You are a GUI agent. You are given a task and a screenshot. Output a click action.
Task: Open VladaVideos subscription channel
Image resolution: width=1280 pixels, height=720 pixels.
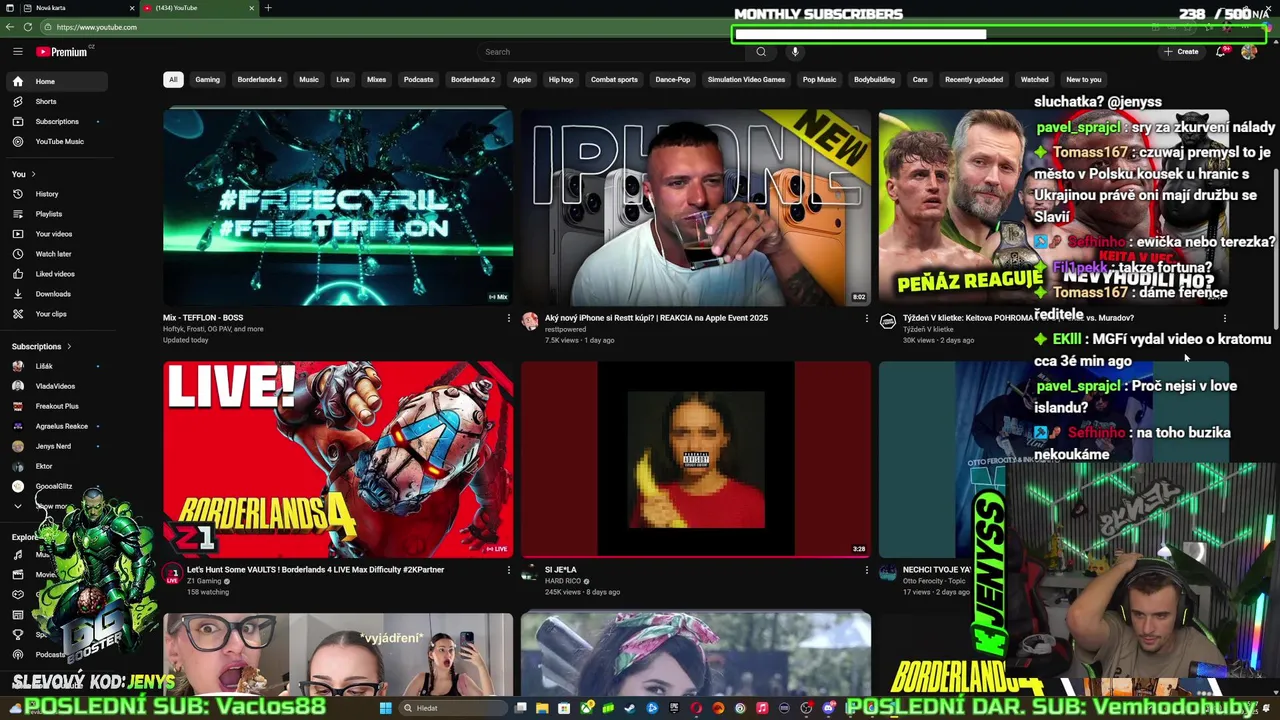click(55, 386)
